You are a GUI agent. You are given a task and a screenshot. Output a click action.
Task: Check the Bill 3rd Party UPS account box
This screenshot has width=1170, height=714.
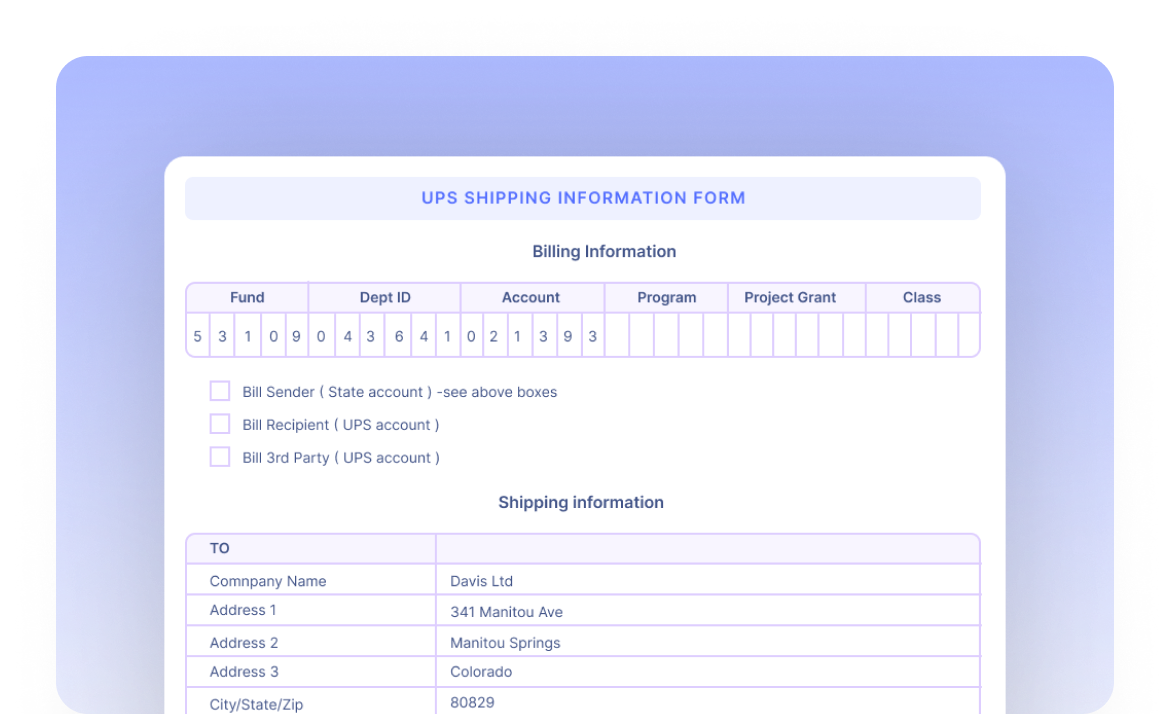[x=220, y=457]
